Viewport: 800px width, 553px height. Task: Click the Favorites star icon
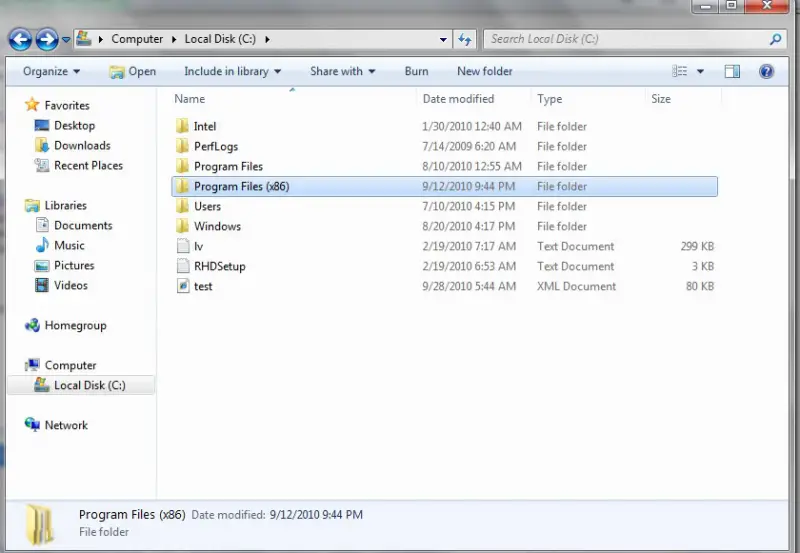click(32, 105)
